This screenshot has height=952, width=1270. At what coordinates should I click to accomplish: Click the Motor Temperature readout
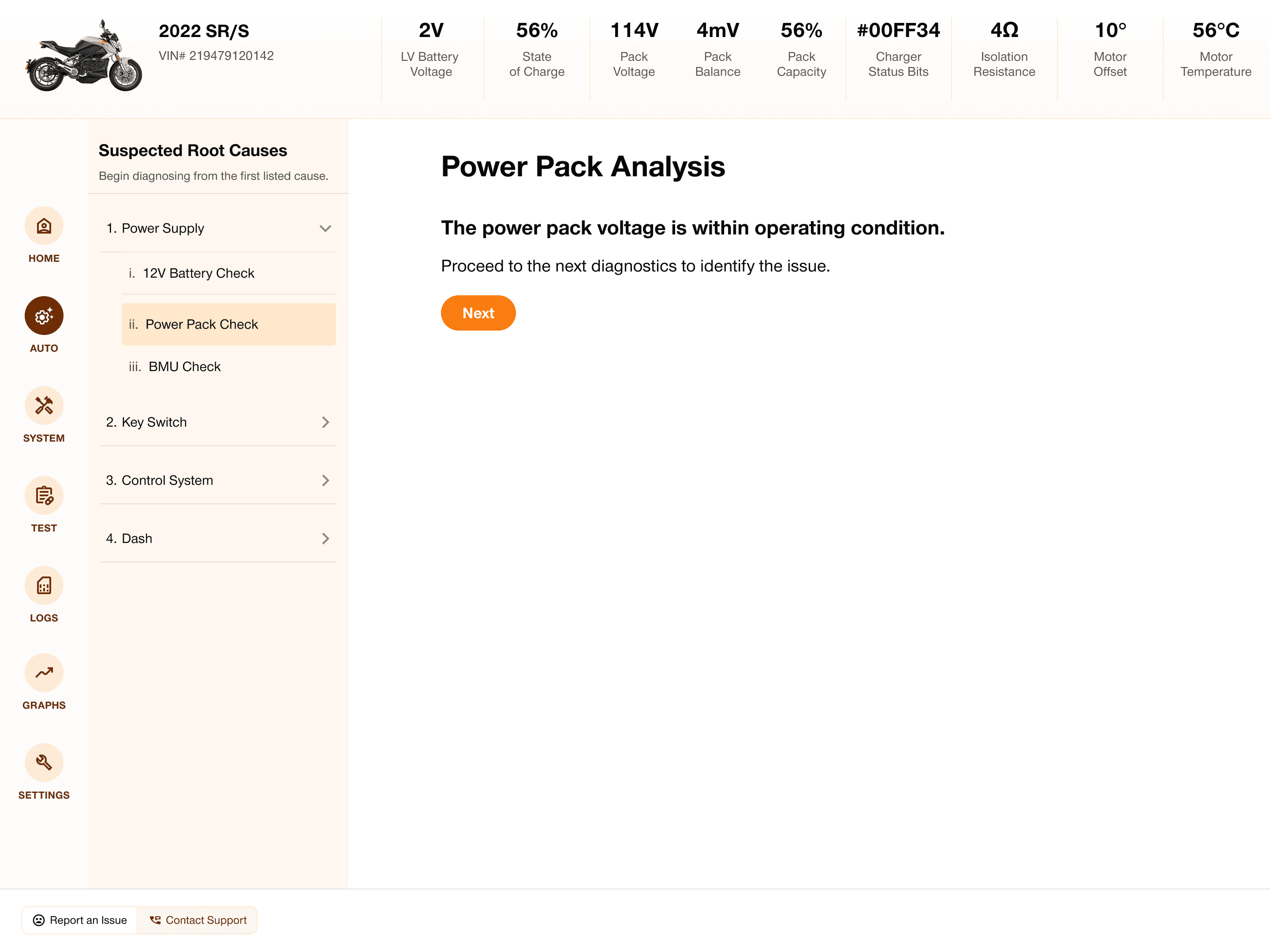pyautogui.click(x=1215, y=30)
